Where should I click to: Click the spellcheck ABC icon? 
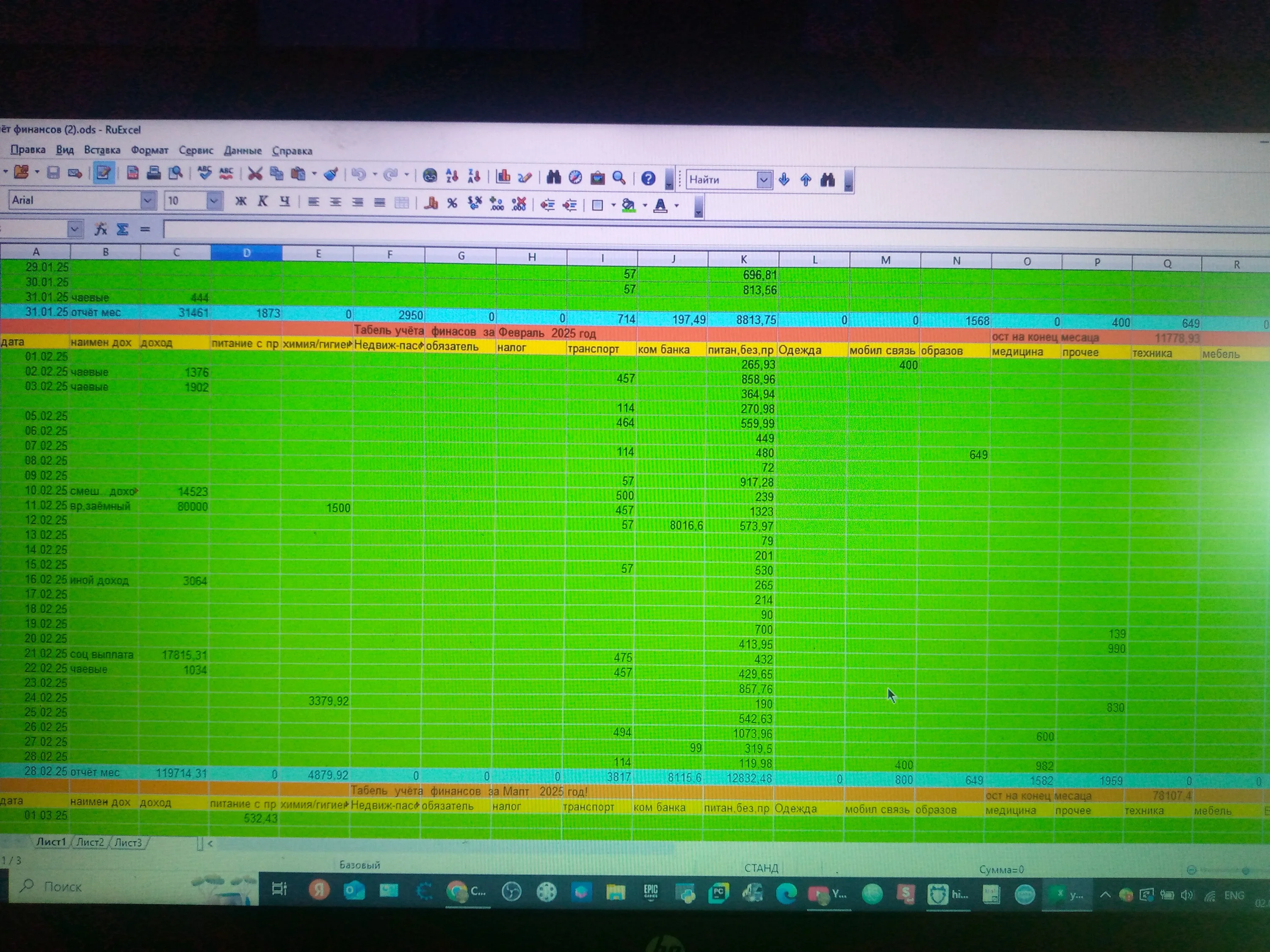[x=204, y=173]
